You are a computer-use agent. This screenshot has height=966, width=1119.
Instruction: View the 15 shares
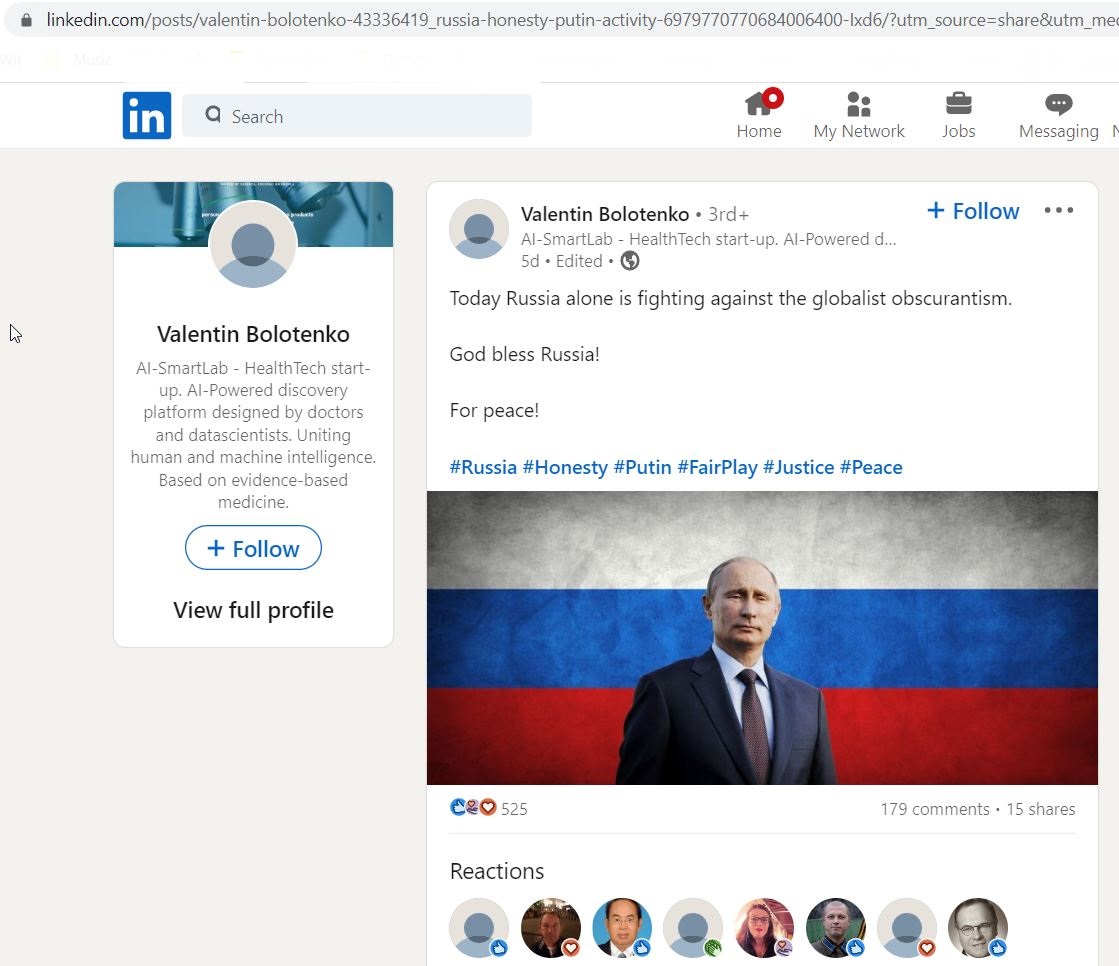coord(1040,809)
